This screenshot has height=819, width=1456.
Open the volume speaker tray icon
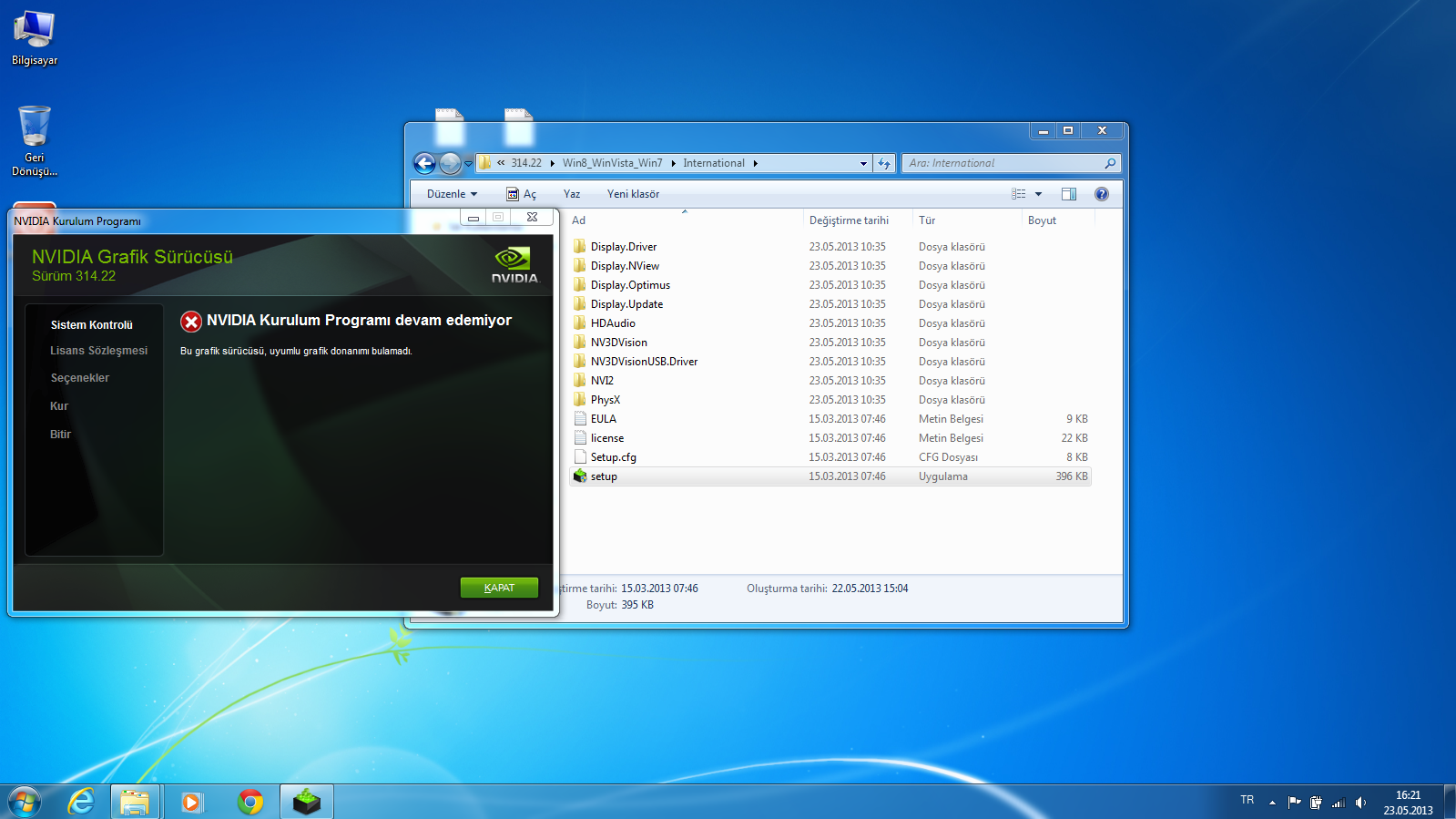[1360, 803]
